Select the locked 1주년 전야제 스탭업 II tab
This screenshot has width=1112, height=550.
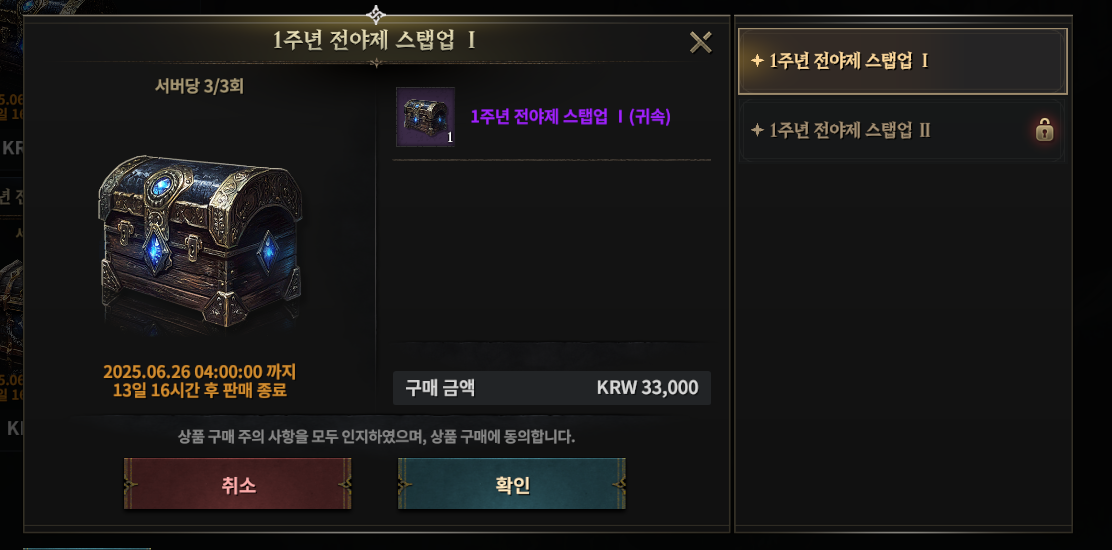tap(902, 130)
